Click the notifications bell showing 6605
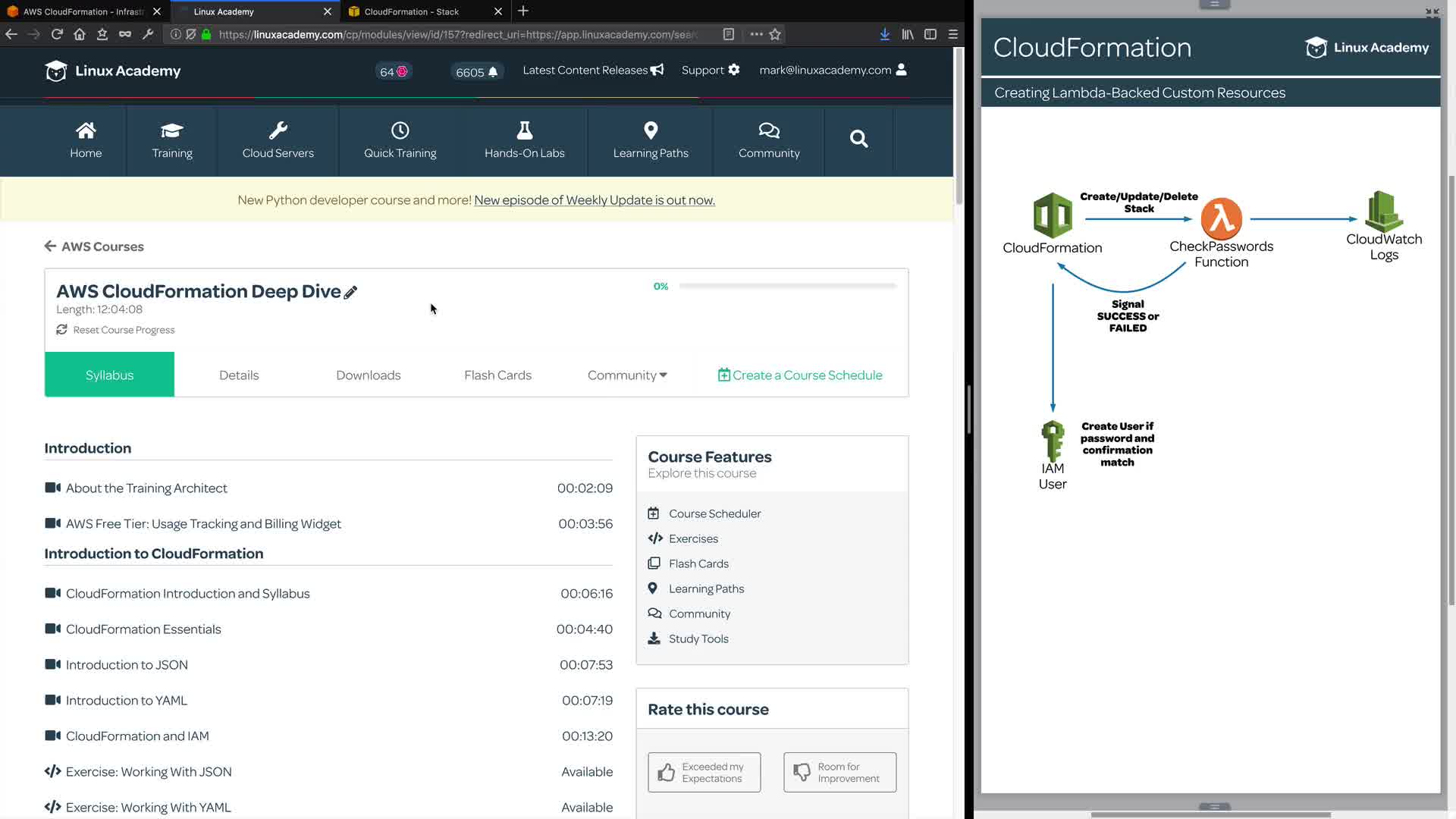This screenshot has width=1456, height=819. click(x=493, y=72)
